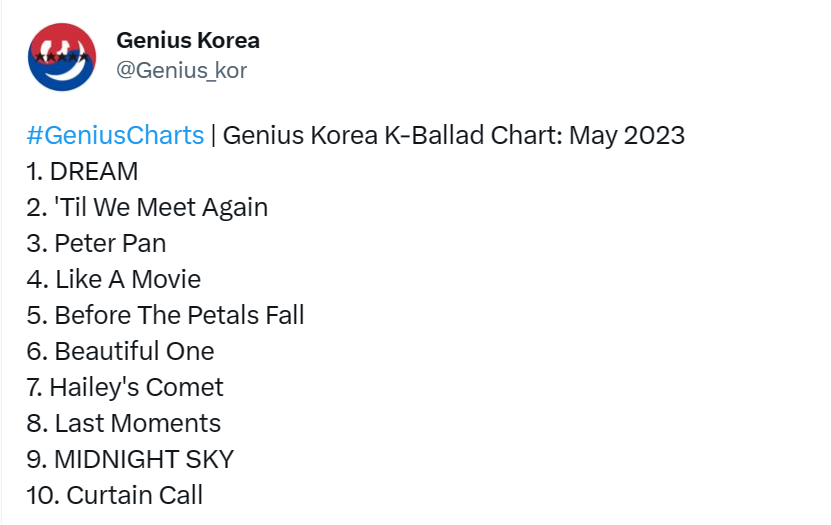Select the MIDNIGHT SKY entry

pos(130,459)
